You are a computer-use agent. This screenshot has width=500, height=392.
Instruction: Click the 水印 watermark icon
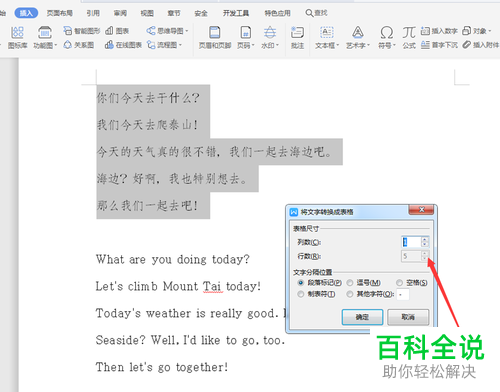(x=270, y=33)
